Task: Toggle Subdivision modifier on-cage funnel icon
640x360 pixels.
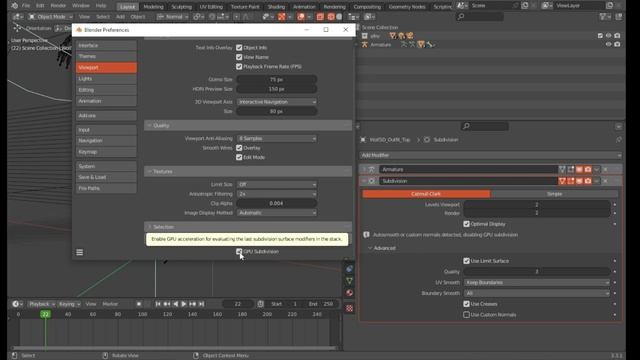Action: point(562,181)
